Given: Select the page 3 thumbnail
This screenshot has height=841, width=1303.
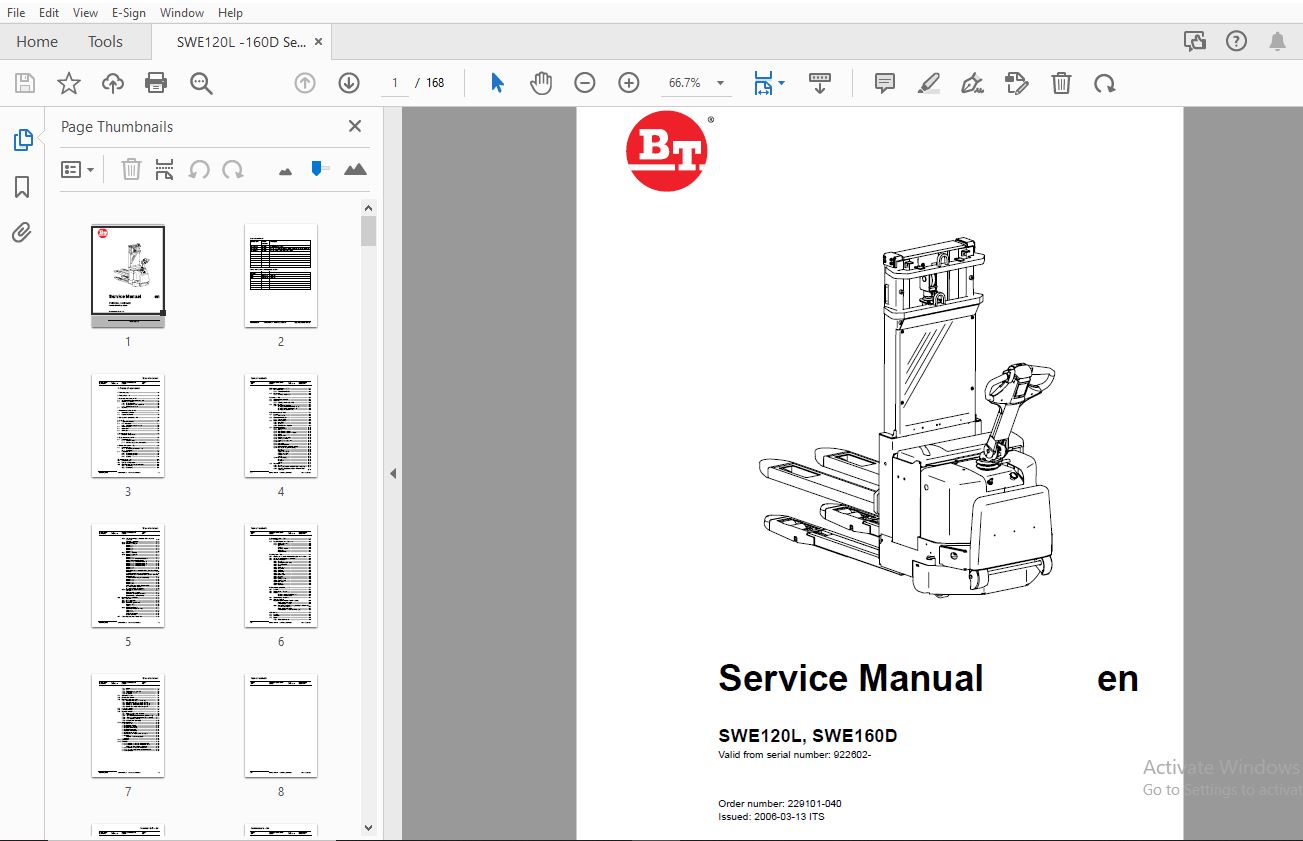Looking at the screenshot, I should [128, 426].
